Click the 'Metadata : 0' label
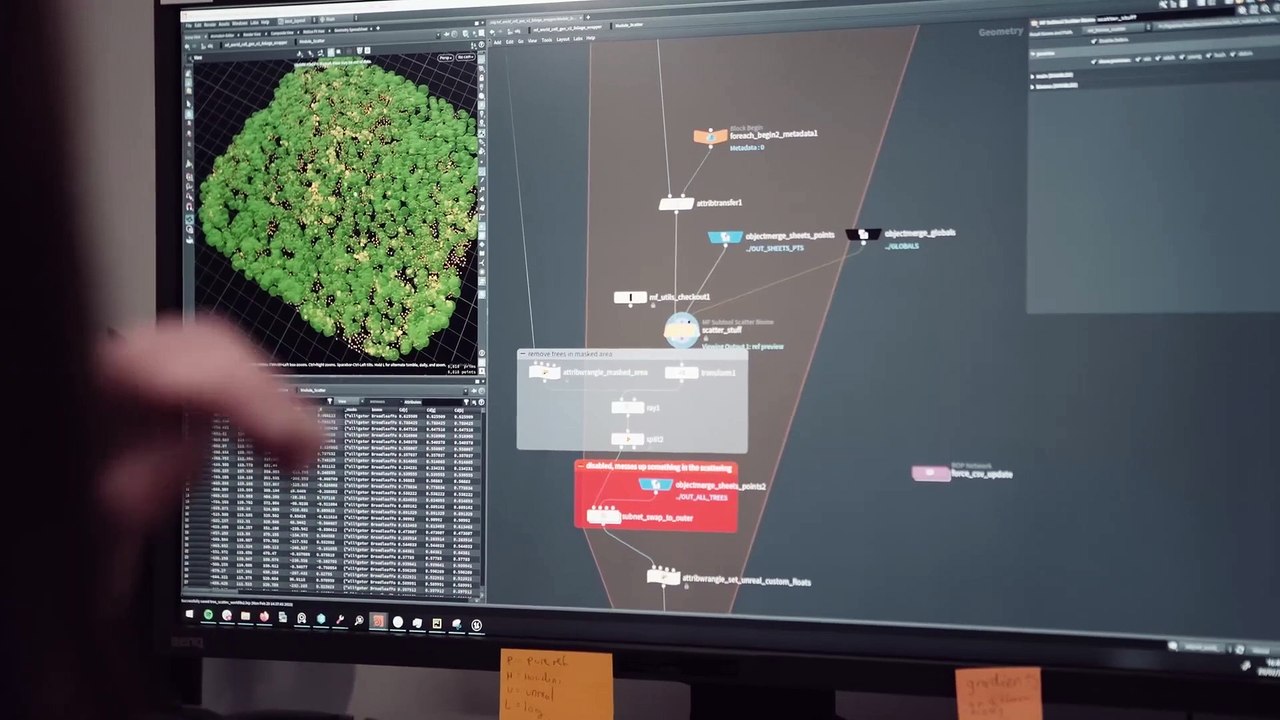 pyautogui.click(x=746, y=148)
